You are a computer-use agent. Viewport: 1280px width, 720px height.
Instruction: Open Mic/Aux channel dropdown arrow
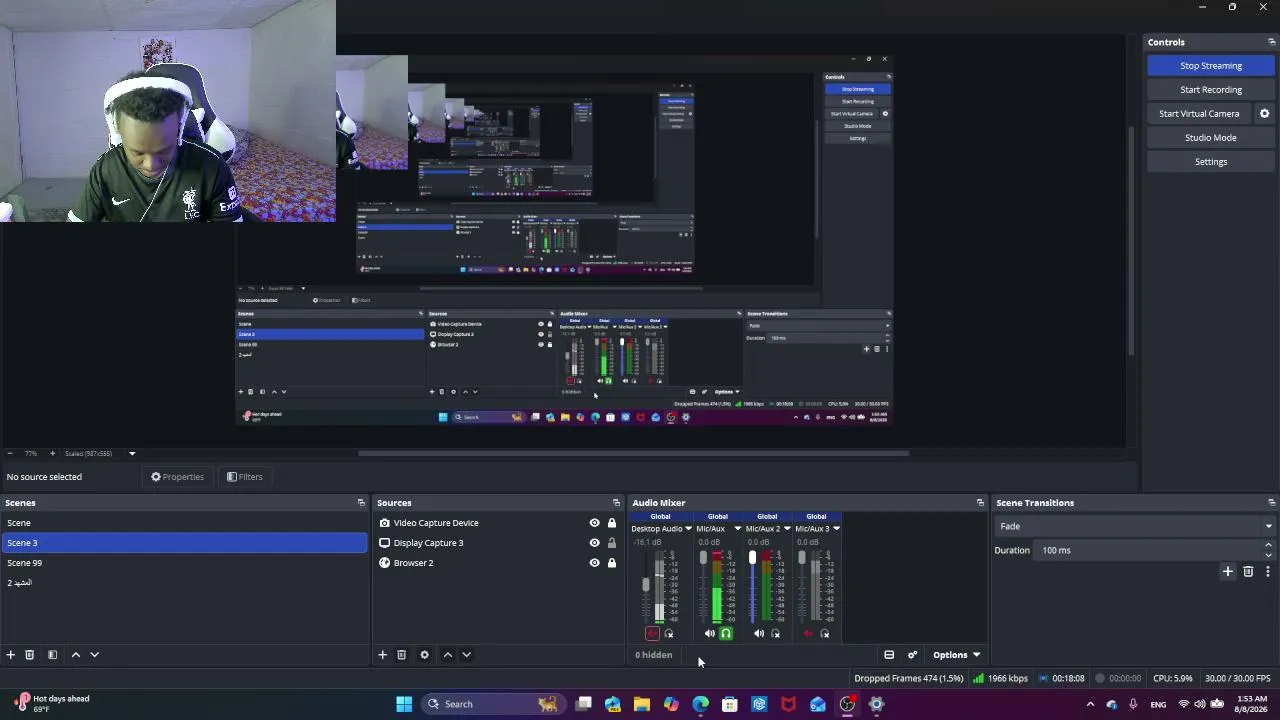pos(738,529)
